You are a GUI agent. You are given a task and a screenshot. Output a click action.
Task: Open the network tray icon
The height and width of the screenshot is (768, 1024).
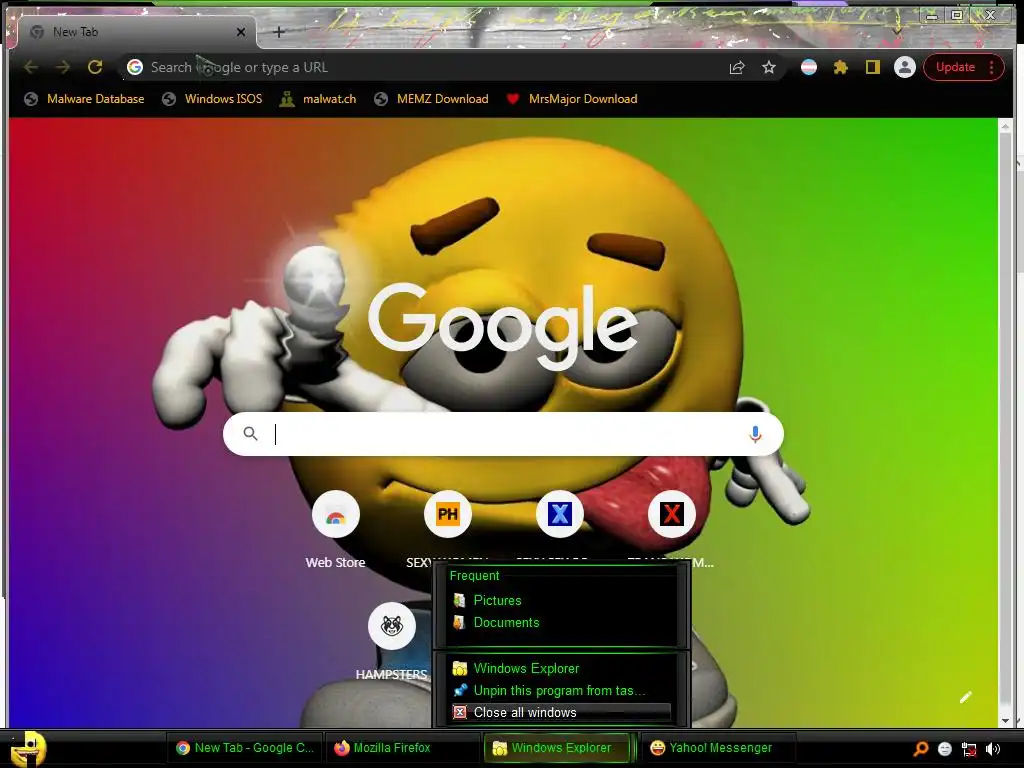pyautogui.click(x=969, y=749)
